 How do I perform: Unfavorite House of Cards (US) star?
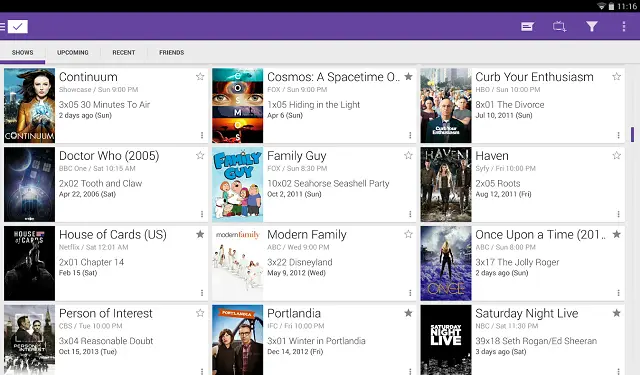tap(200, 234)
